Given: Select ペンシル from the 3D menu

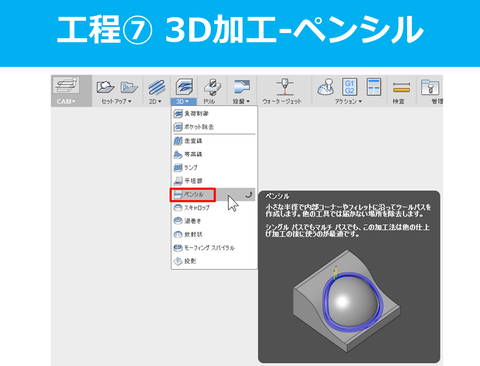Looking at the screenshot, I should [x=214, y=195].
